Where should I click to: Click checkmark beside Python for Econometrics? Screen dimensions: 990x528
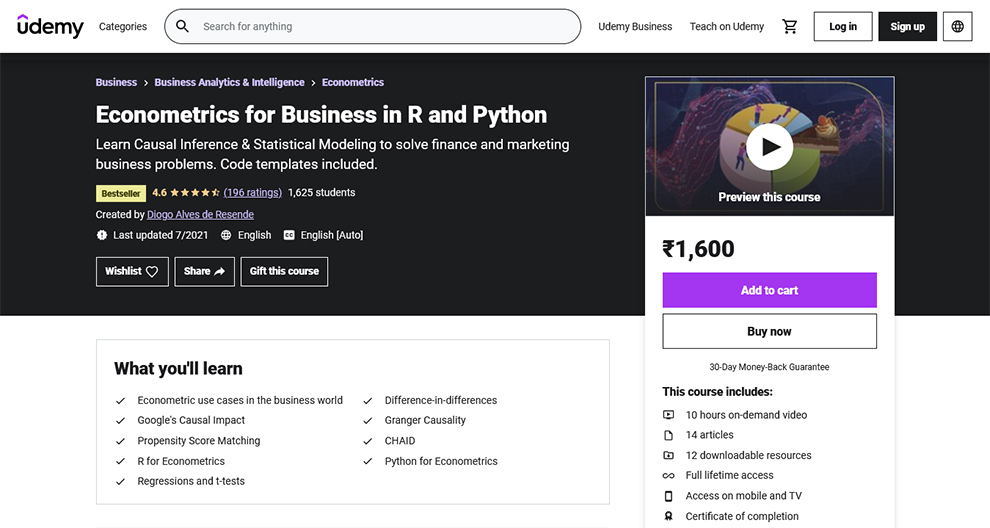coord(367,461)
